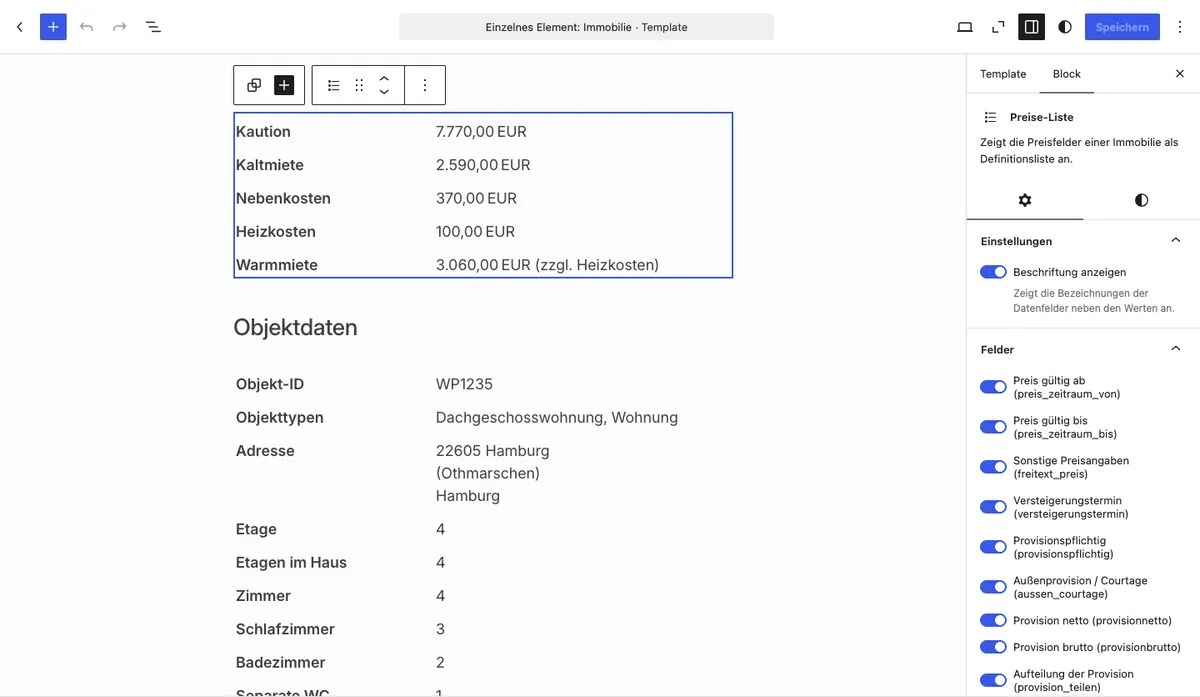Toggle Beschriftung anzeigen
The image size is (1200, 697).
pyautogui.click(x=993, y=272)
